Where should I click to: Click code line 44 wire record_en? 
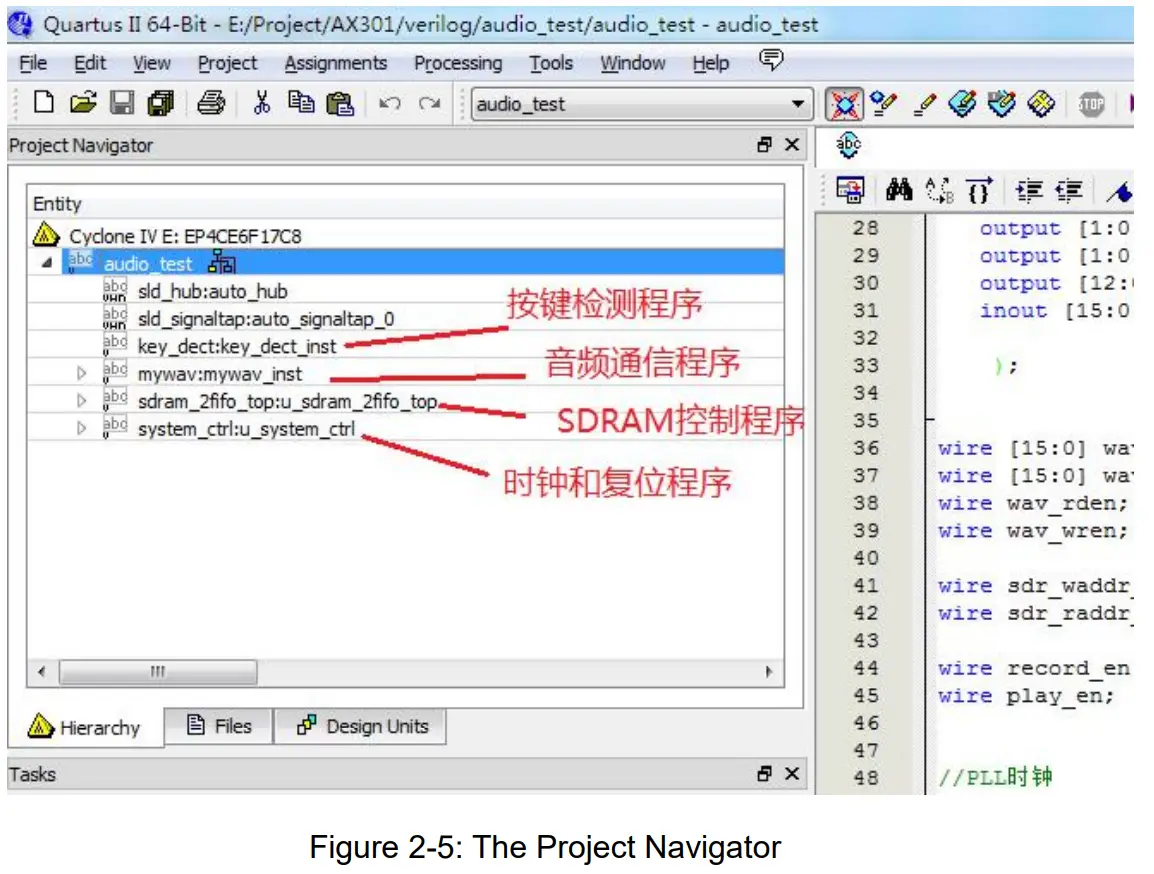click(1033, 668)
